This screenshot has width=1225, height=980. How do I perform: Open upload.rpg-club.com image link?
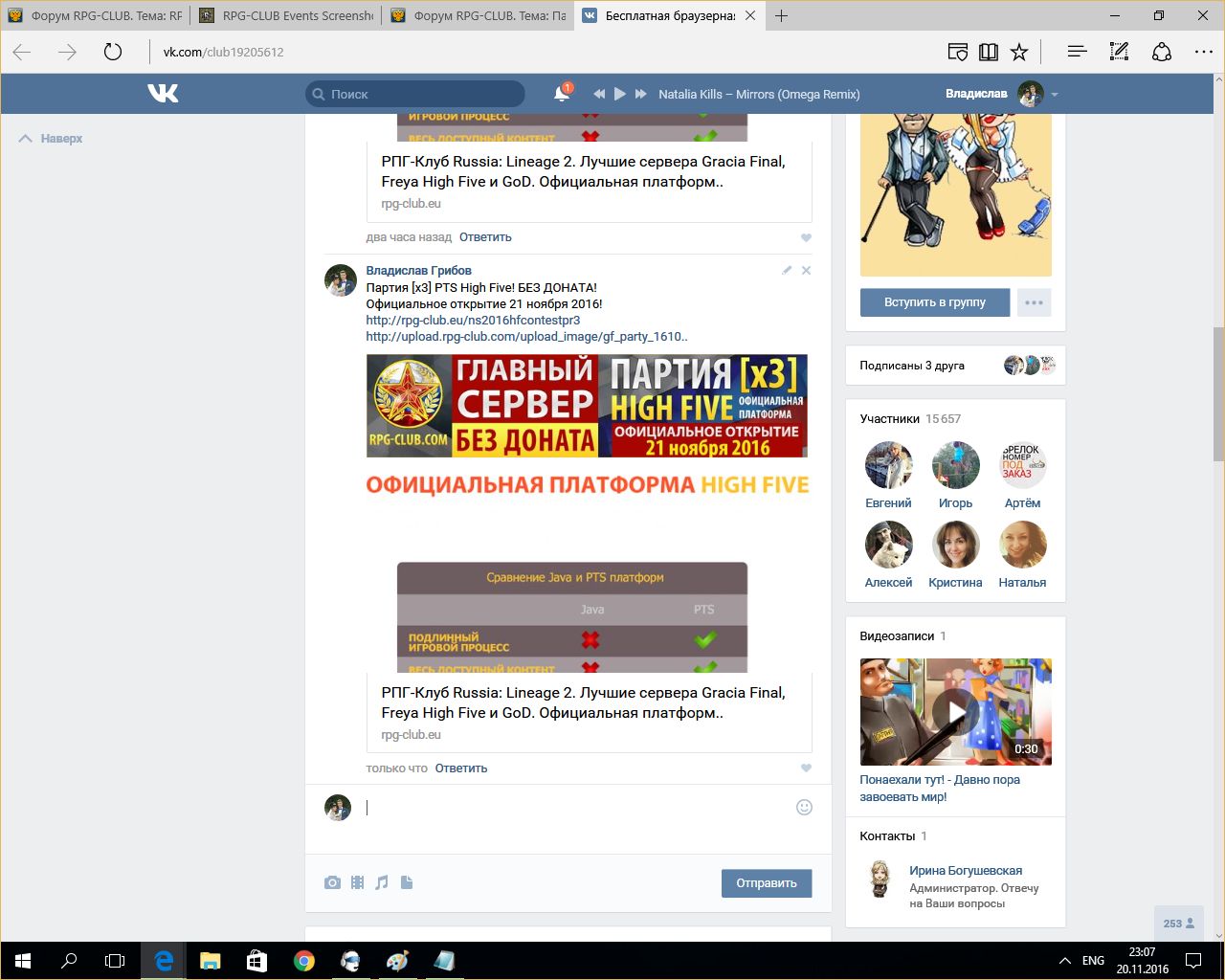coord(526,336)
